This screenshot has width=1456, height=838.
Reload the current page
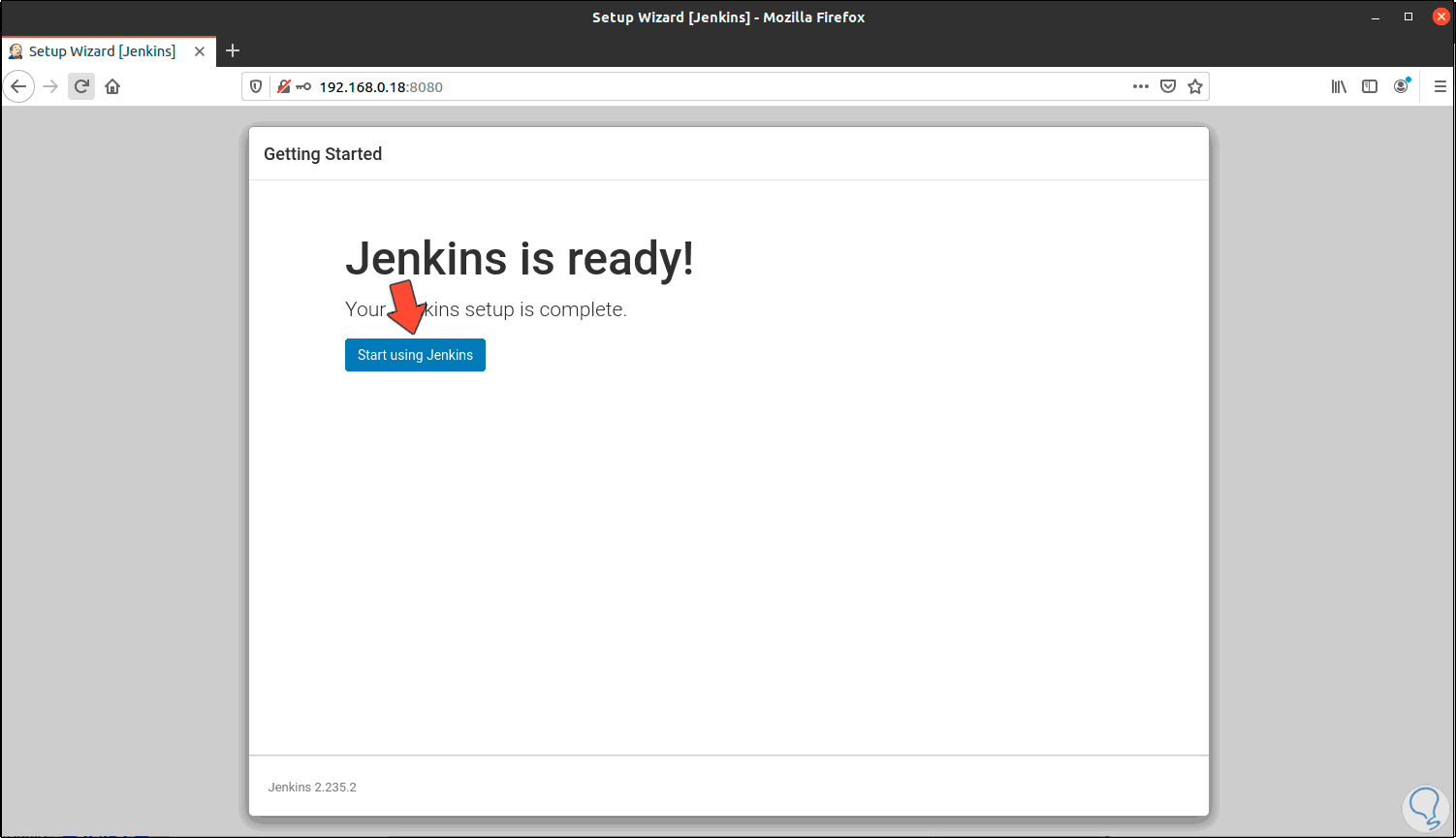pos(81,86)
